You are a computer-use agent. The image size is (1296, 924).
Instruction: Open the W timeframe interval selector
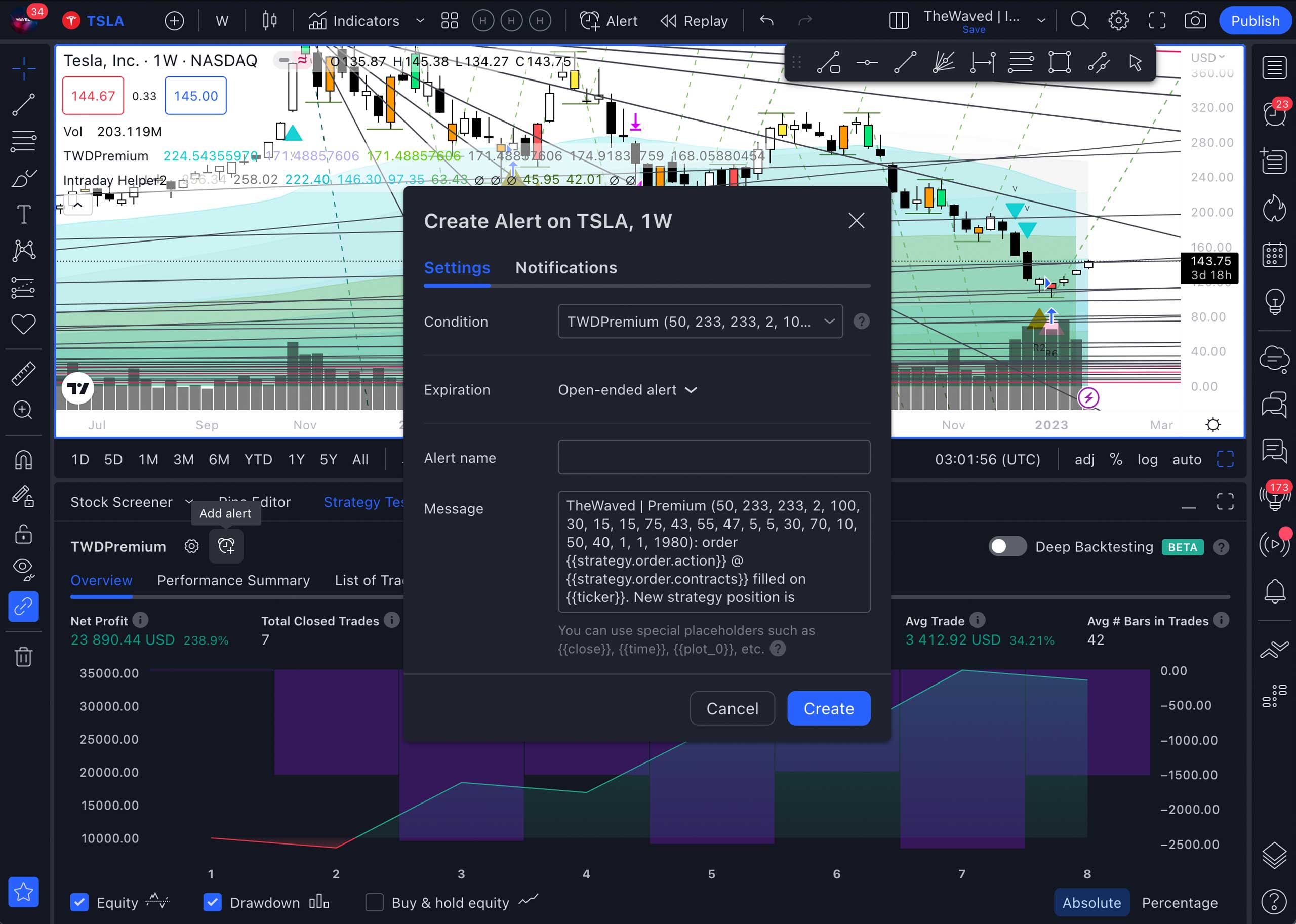(222, 21)
